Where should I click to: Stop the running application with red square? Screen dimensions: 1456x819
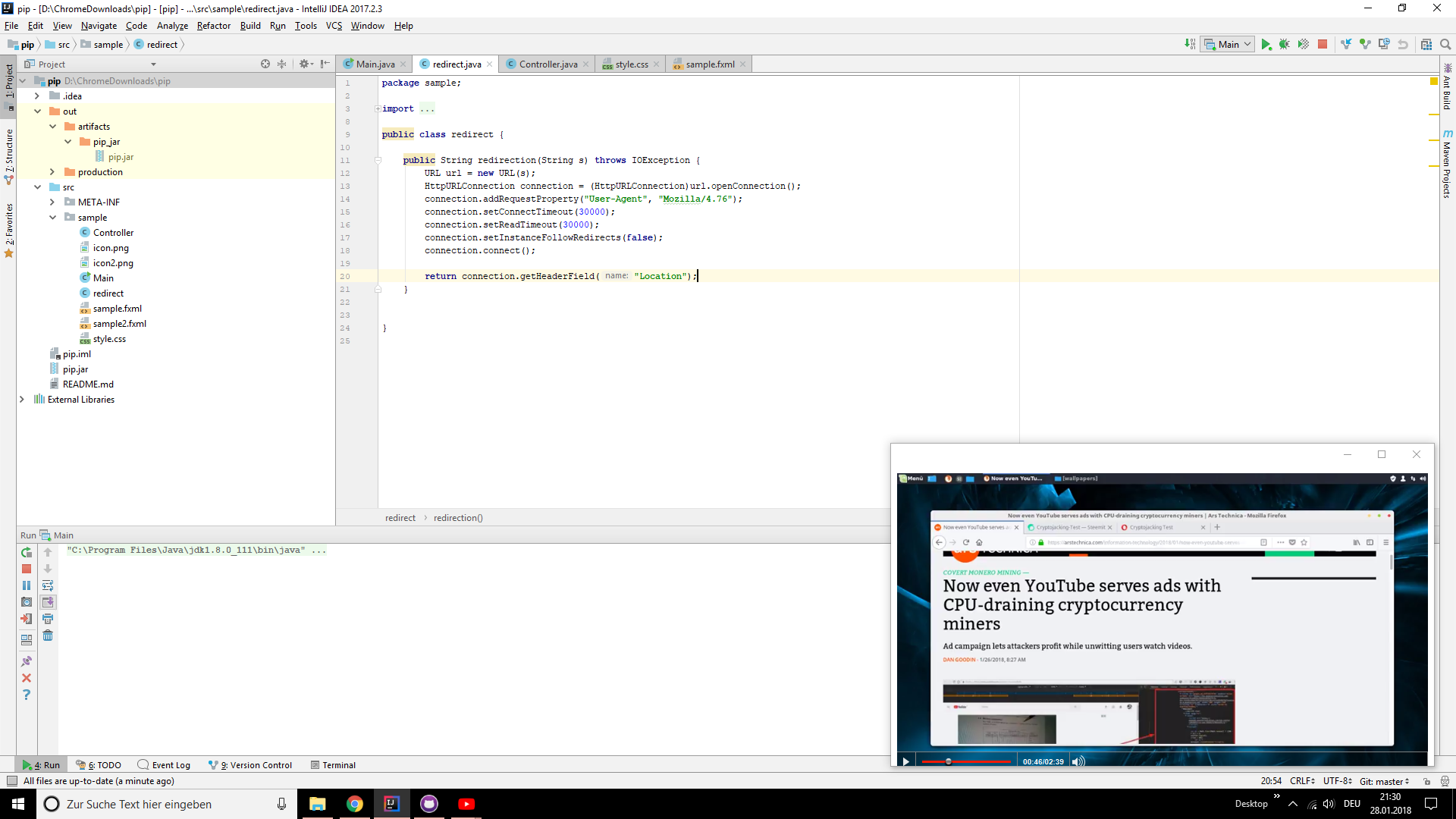click(x=1323, y=44)
